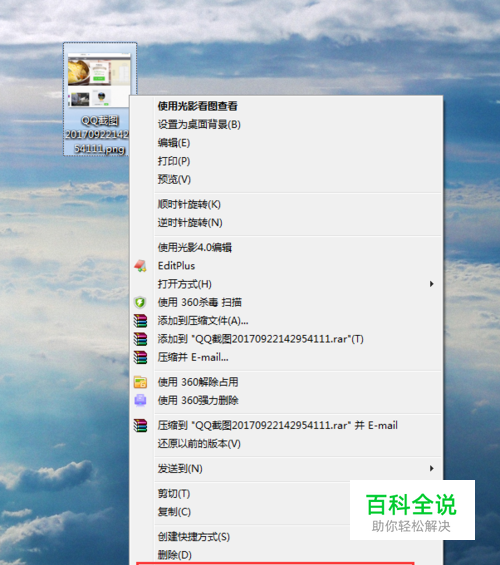Click purple shredder icon beside 360强力删除
The image size is (500, 565).
[140, 400]
